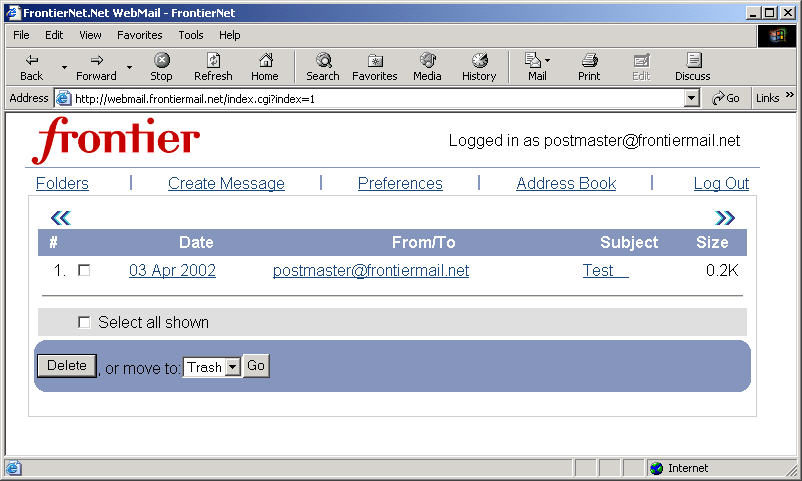Image resolution: width=802 pixels, height=481 pixels.
Task: Click the Size column header
Action: (712, 243)
